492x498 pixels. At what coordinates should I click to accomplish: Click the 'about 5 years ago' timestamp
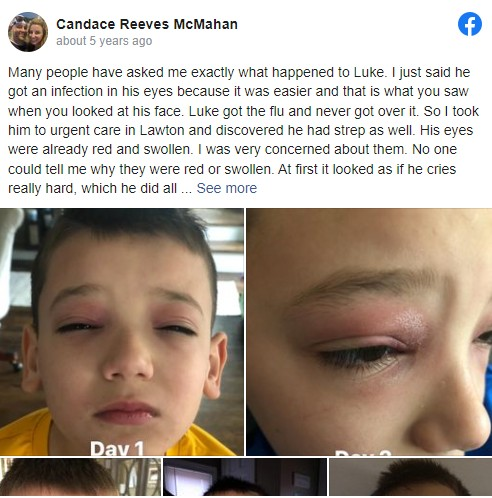(x=104, y=41)
